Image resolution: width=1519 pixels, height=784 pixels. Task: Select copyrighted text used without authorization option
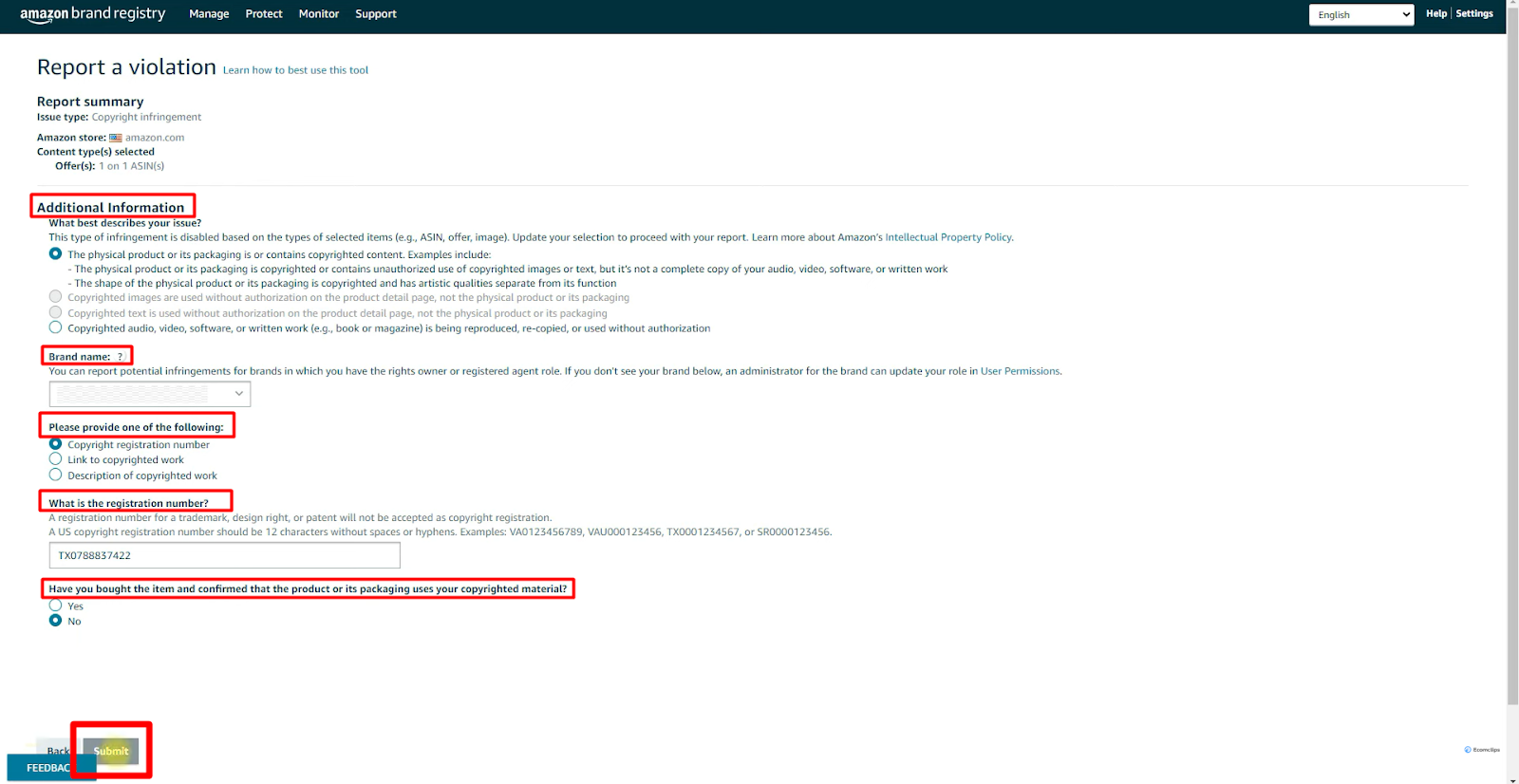point(55,312)
